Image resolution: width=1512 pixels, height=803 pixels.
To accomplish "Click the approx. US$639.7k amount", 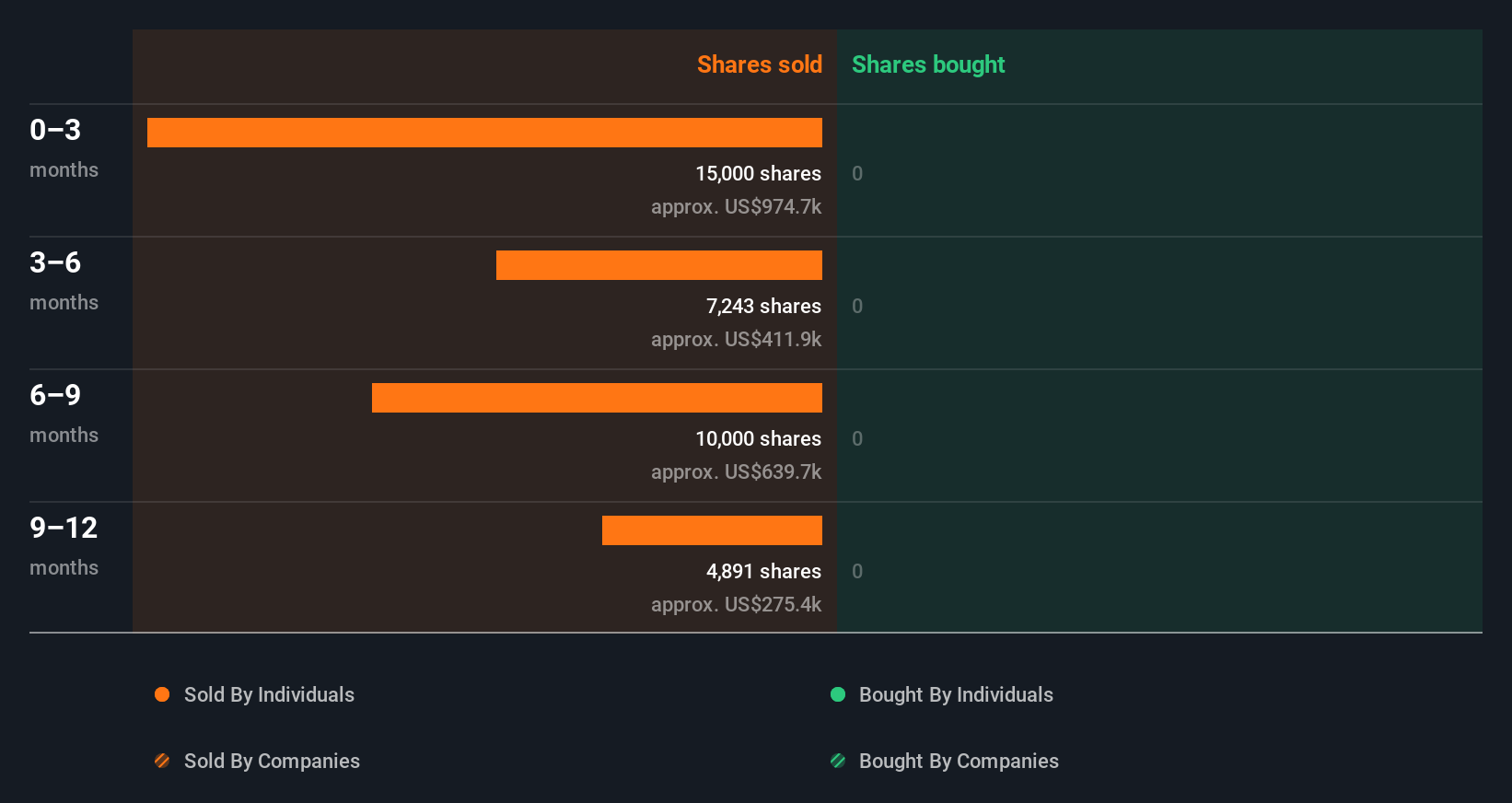I will [x=736, y=471].
